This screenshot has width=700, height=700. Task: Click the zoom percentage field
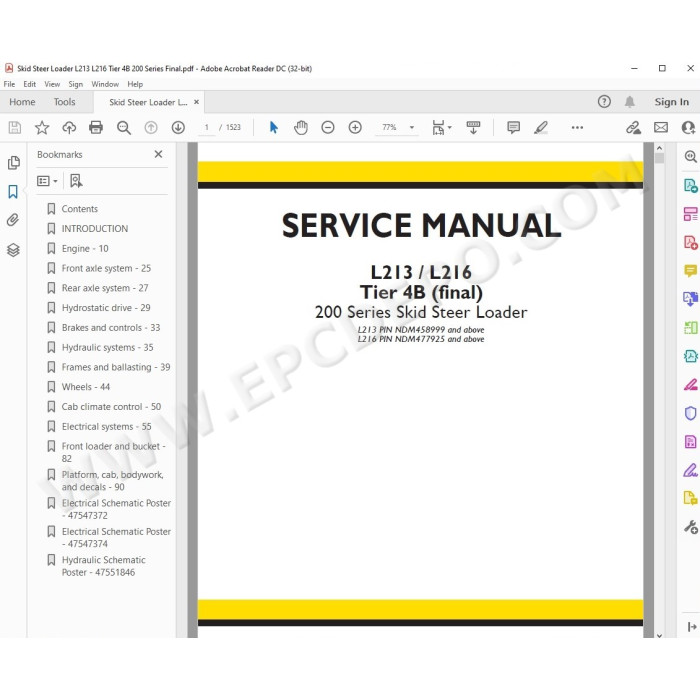point(389,128)
